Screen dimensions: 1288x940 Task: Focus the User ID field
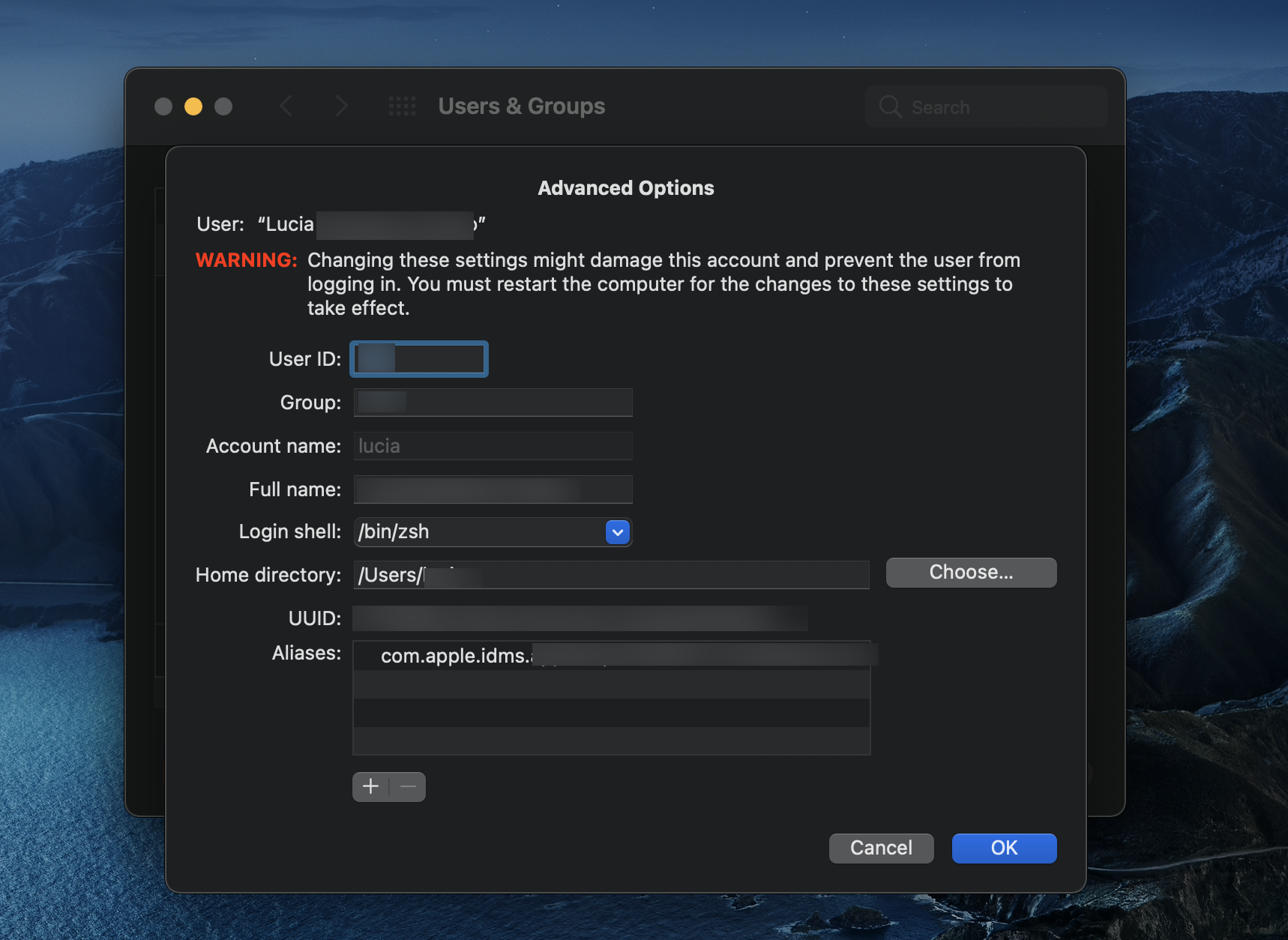[419, 359]
